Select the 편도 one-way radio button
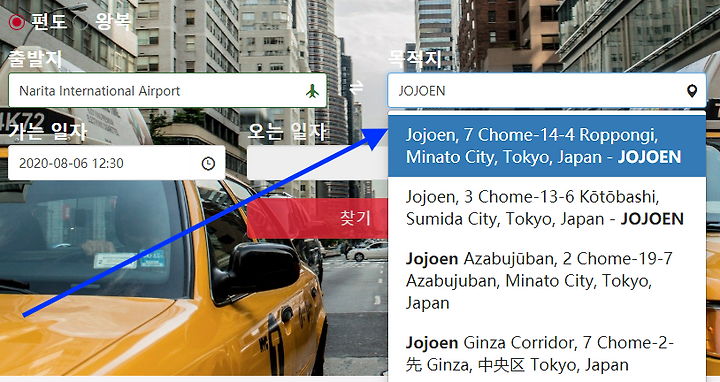The height and width of the screenshot is (382, 720). 17,22
